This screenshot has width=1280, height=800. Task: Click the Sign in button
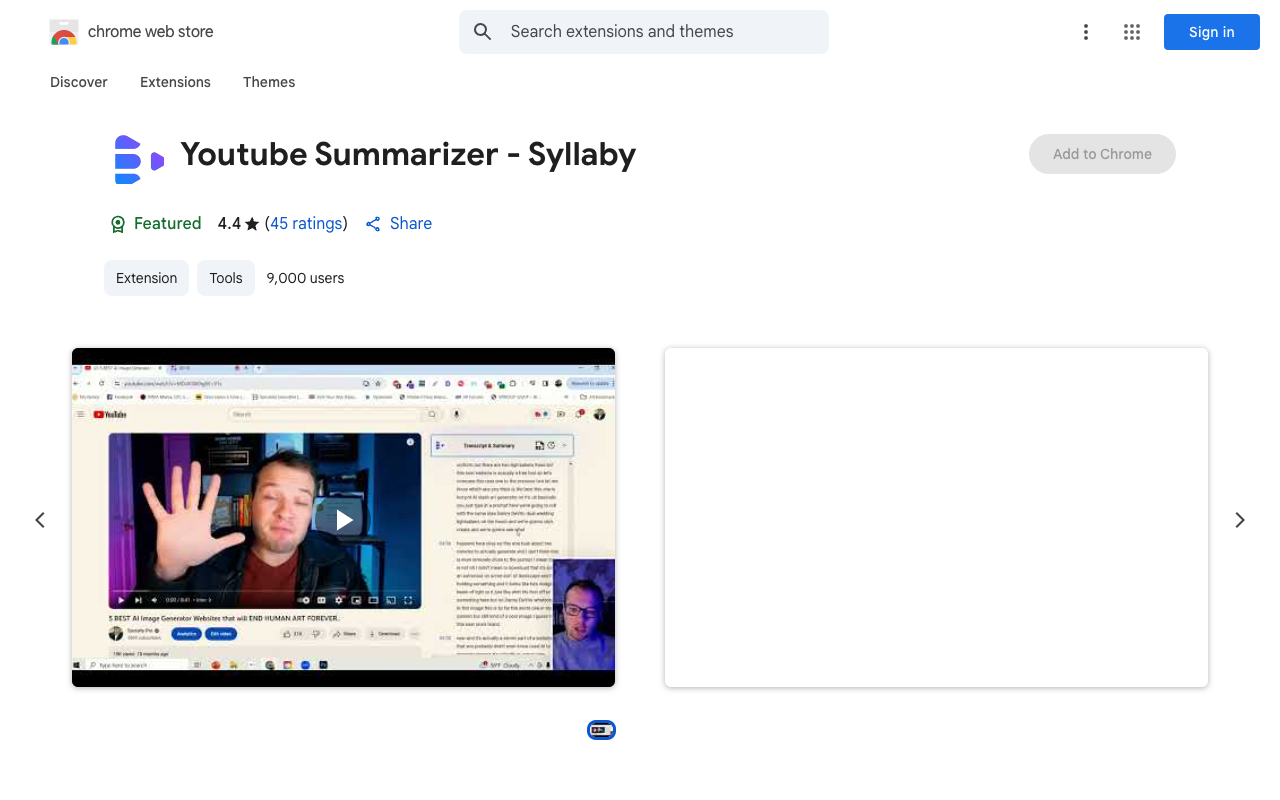click(x=1212, y=32)
